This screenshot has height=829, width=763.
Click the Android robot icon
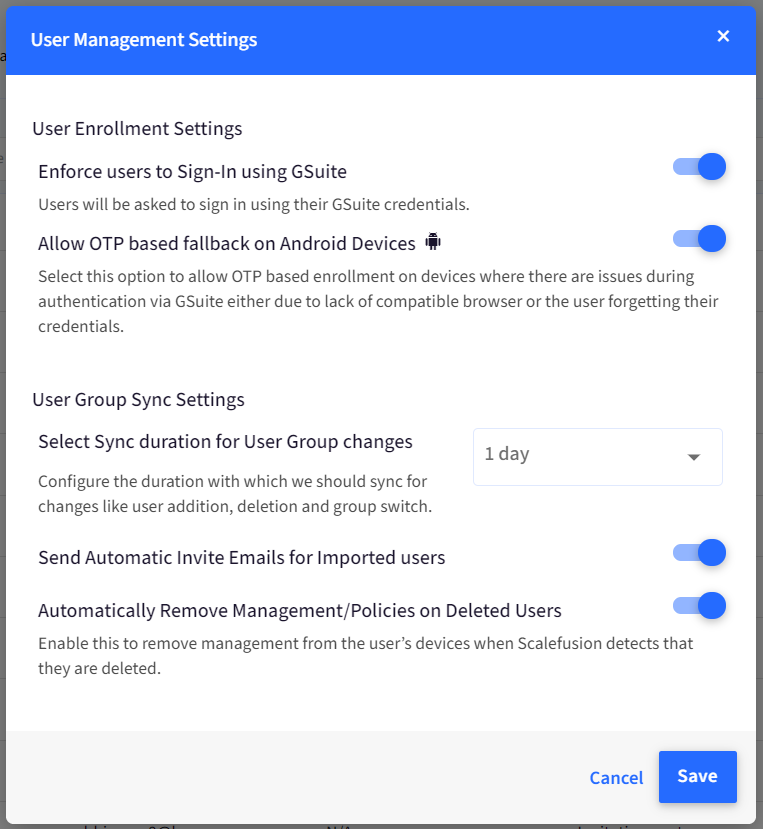[x=433, y=242]
